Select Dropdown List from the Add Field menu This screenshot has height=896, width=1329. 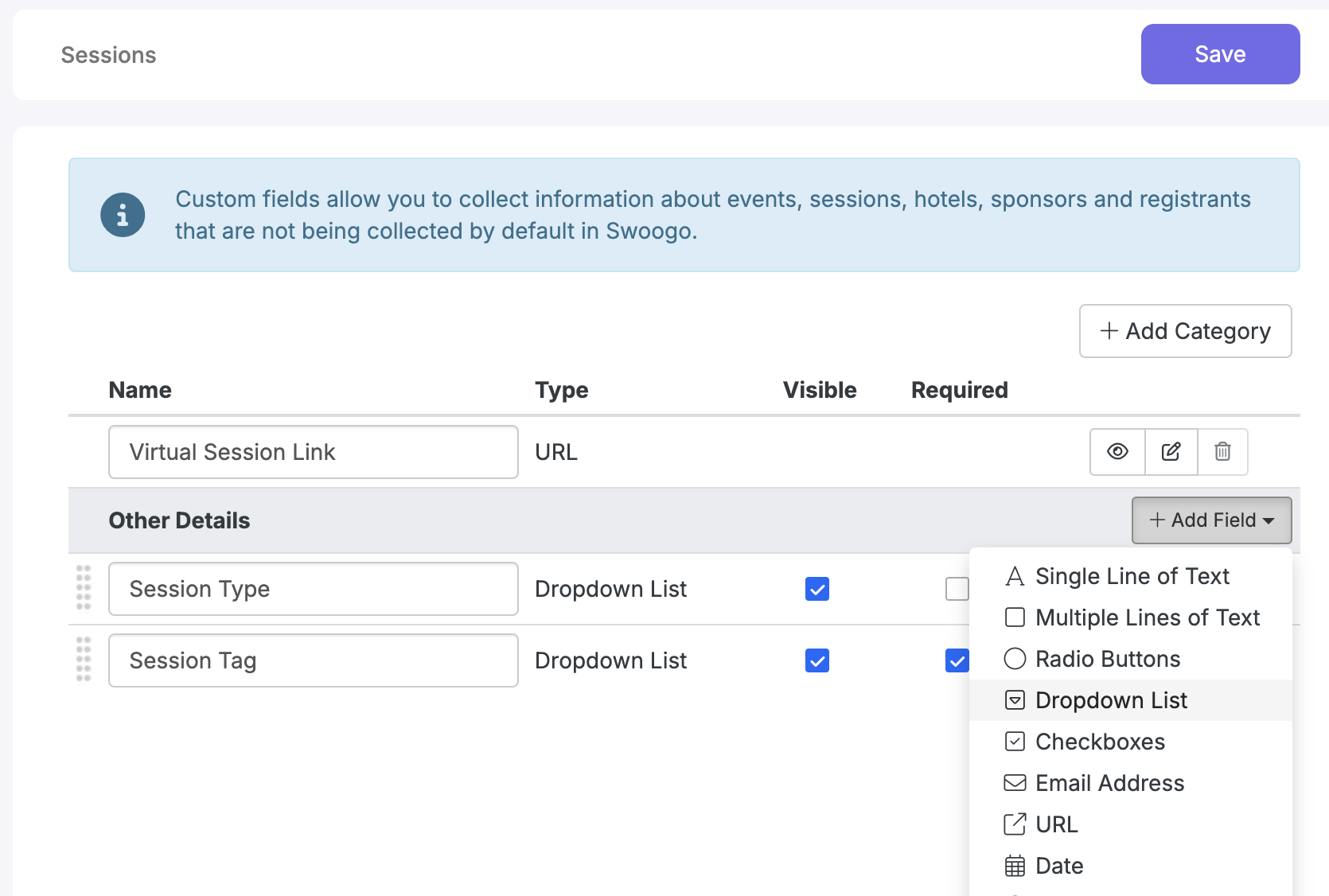point(1110,700)
